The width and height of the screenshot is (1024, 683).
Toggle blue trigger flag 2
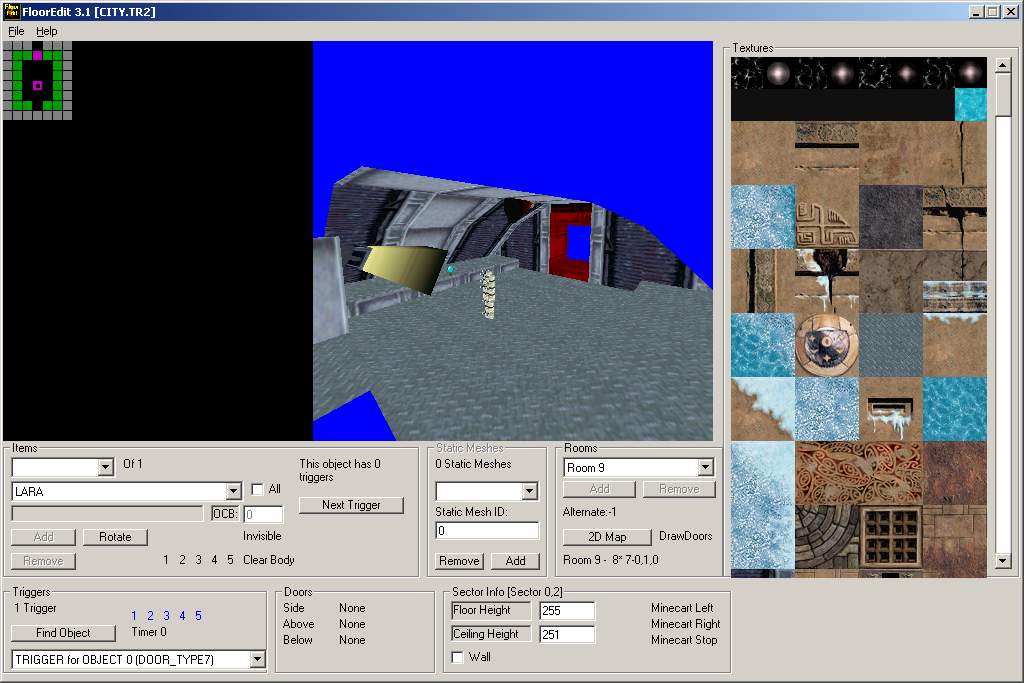point(150,616)
